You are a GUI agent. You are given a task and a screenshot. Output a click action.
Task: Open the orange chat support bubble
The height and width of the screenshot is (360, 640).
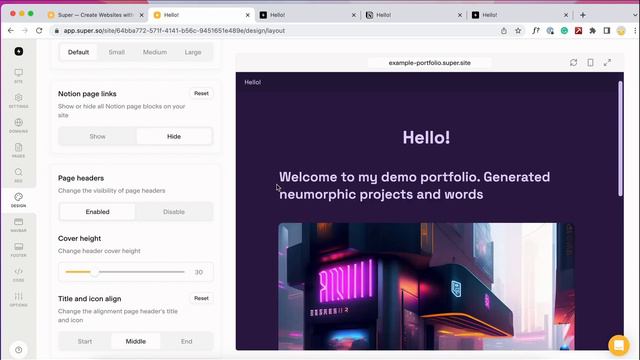619,345
